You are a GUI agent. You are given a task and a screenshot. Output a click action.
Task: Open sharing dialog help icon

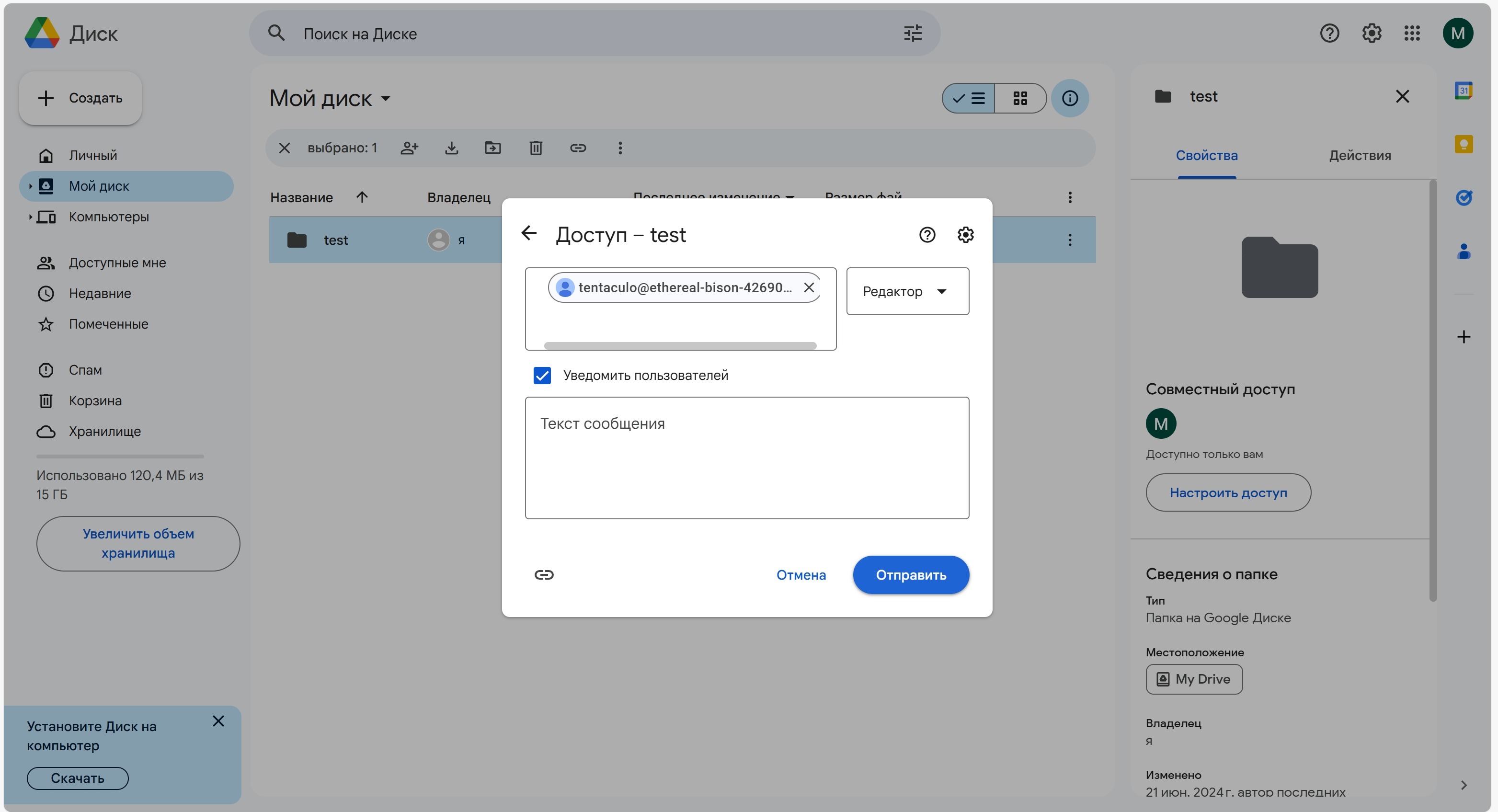point(927,234)
